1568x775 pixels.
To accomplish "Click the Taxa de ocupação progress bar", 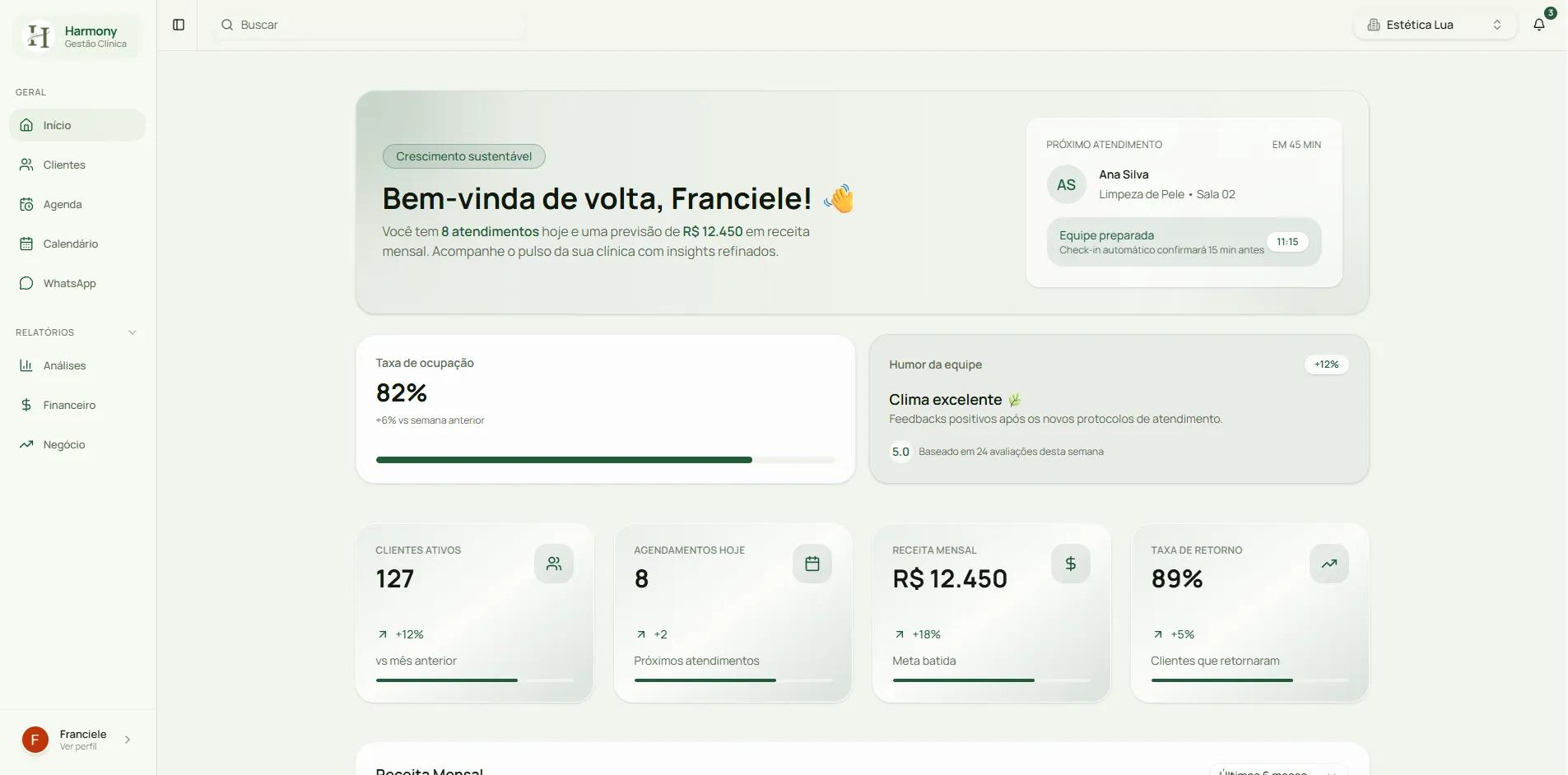I will (605, 460).
